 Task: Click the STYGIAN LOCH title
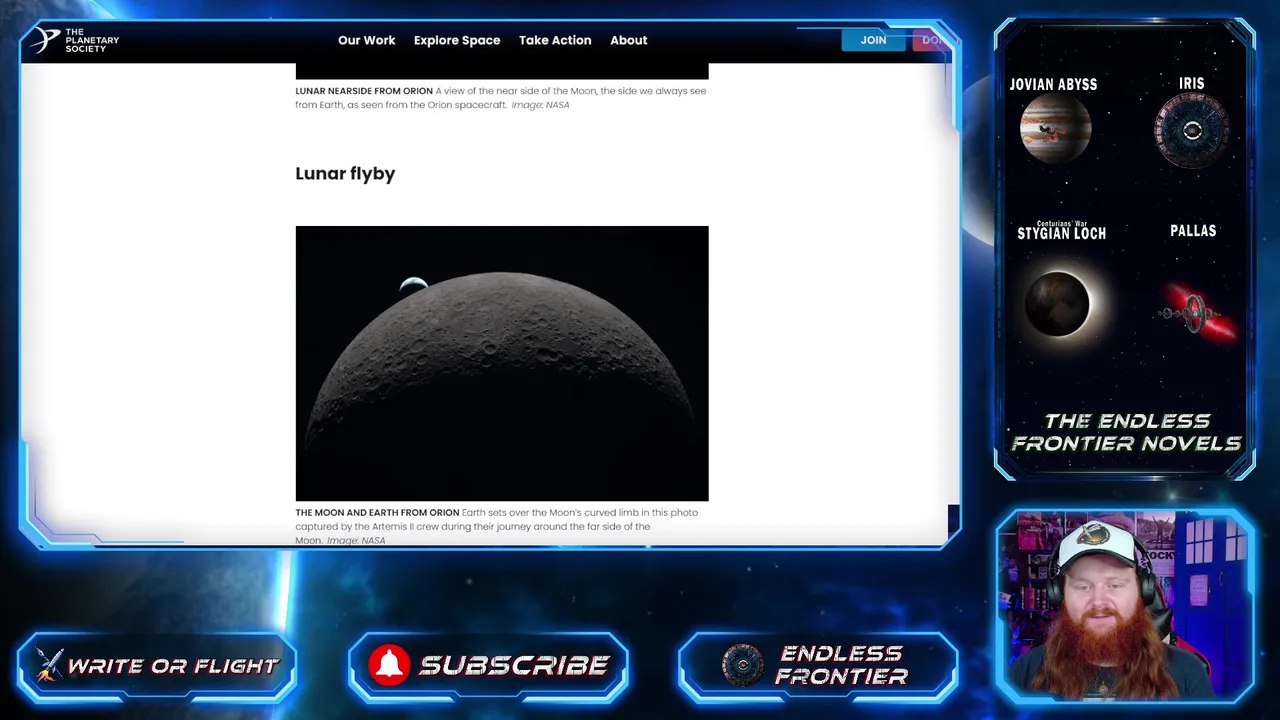(x=1061, y=233)
